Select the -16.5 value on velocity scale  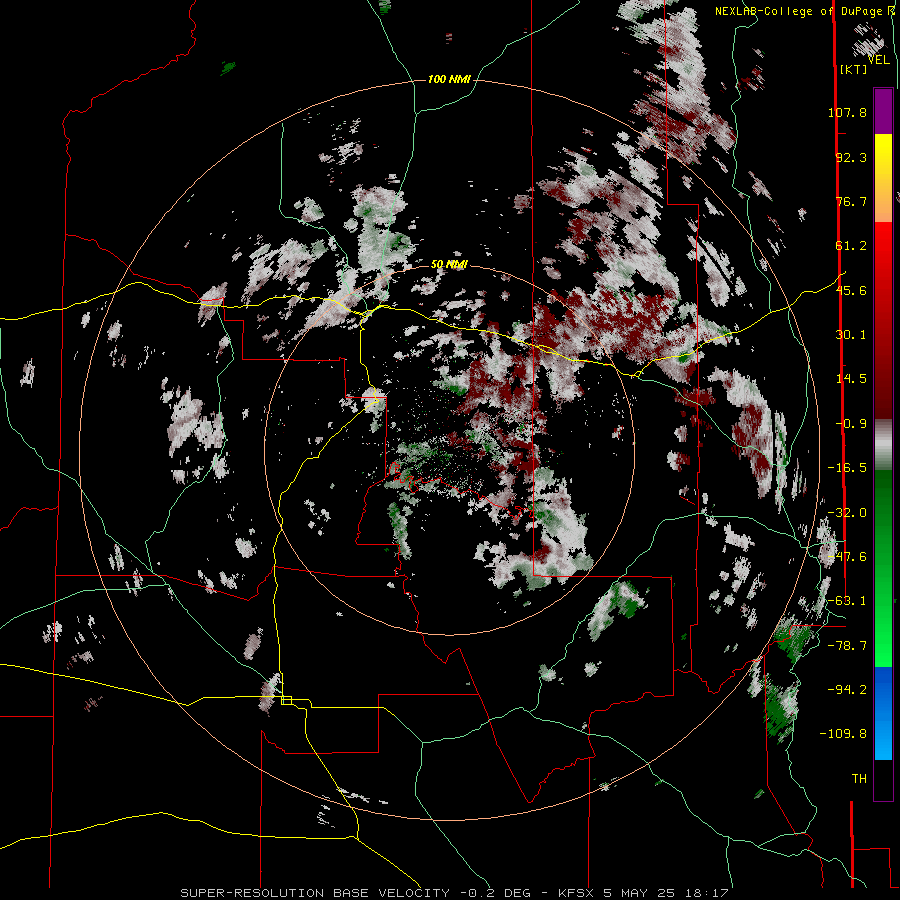pyautogui.click(x=847, y=467)
